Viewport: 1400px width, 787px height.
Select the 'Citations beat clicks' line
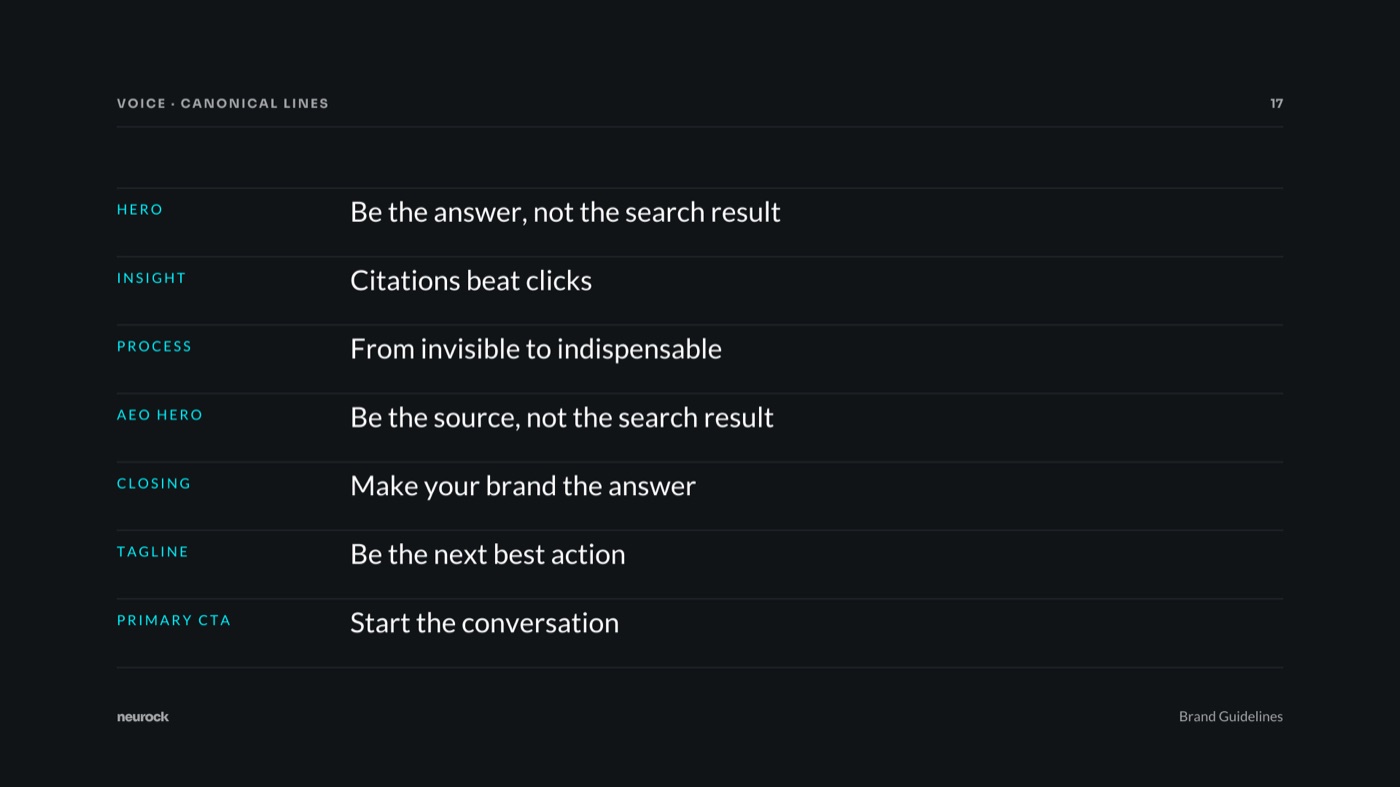point(471,281)
